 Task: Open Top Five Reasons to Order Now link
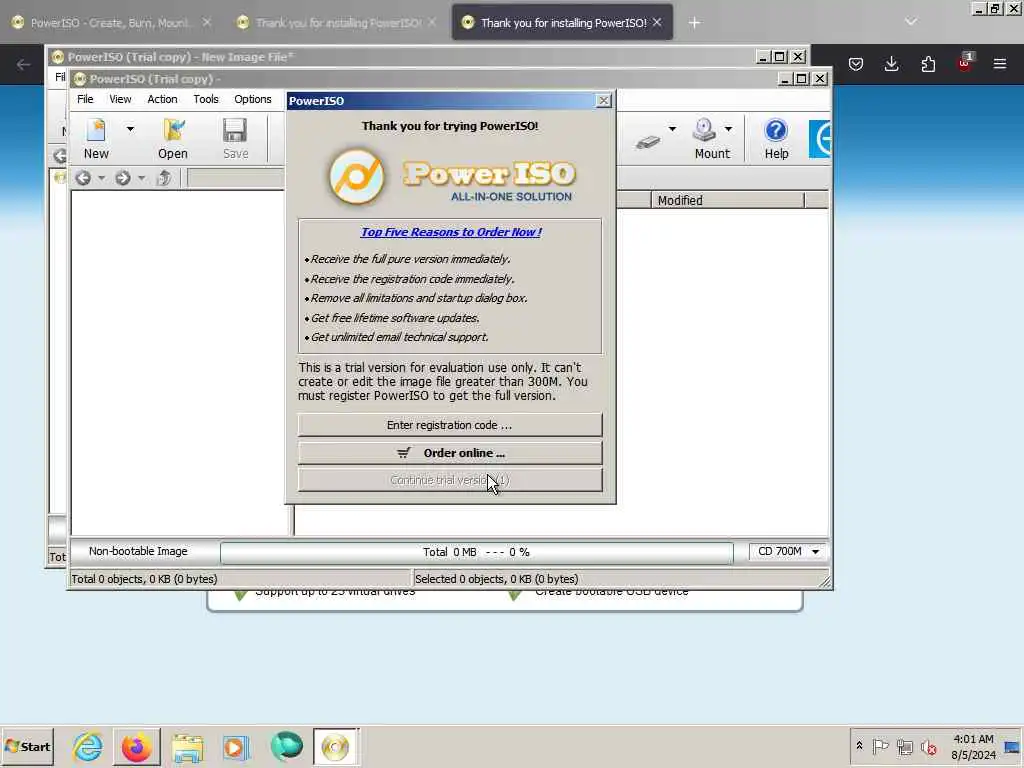[451, 232]
